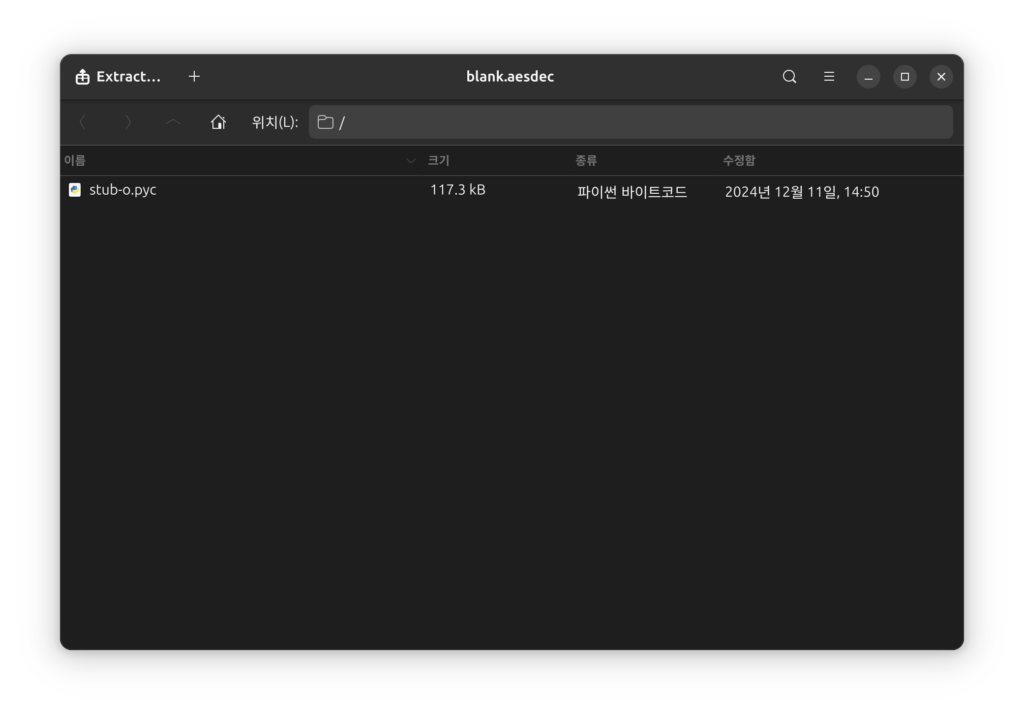The height and width of the screenshot is (716, 1024).
Task: Go back with the left arrow
Action: (x=82, y=122)
